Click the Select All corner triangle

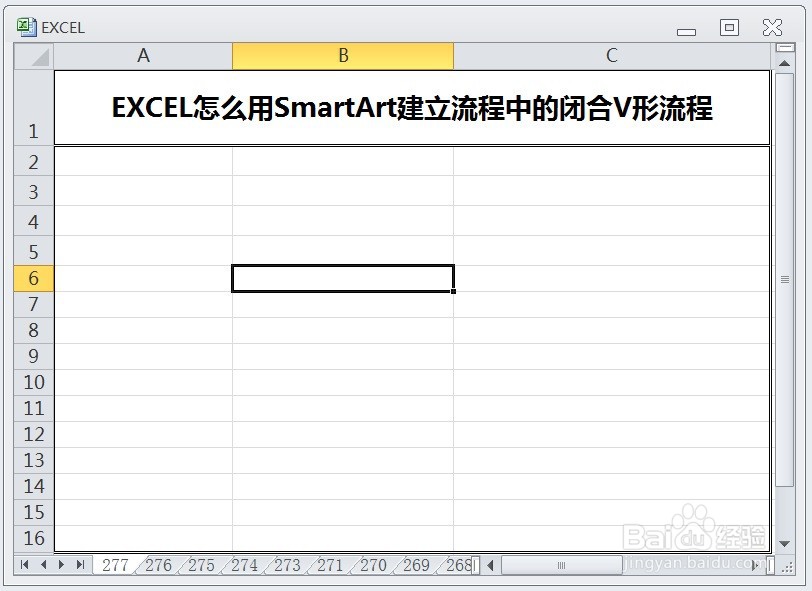click(34, 56)
